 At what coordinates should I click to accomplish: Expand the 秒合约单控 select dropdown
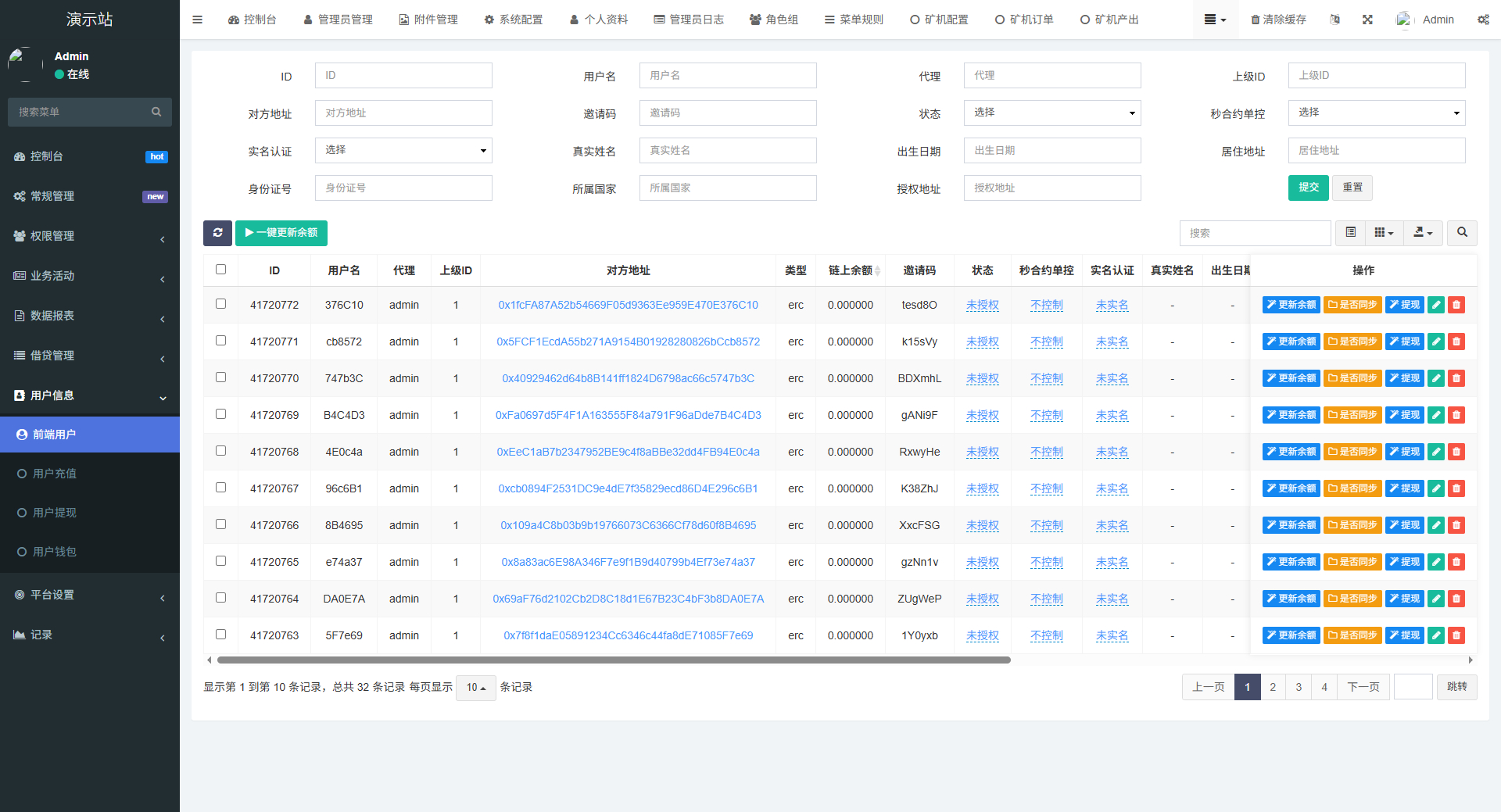(1376, 113)
